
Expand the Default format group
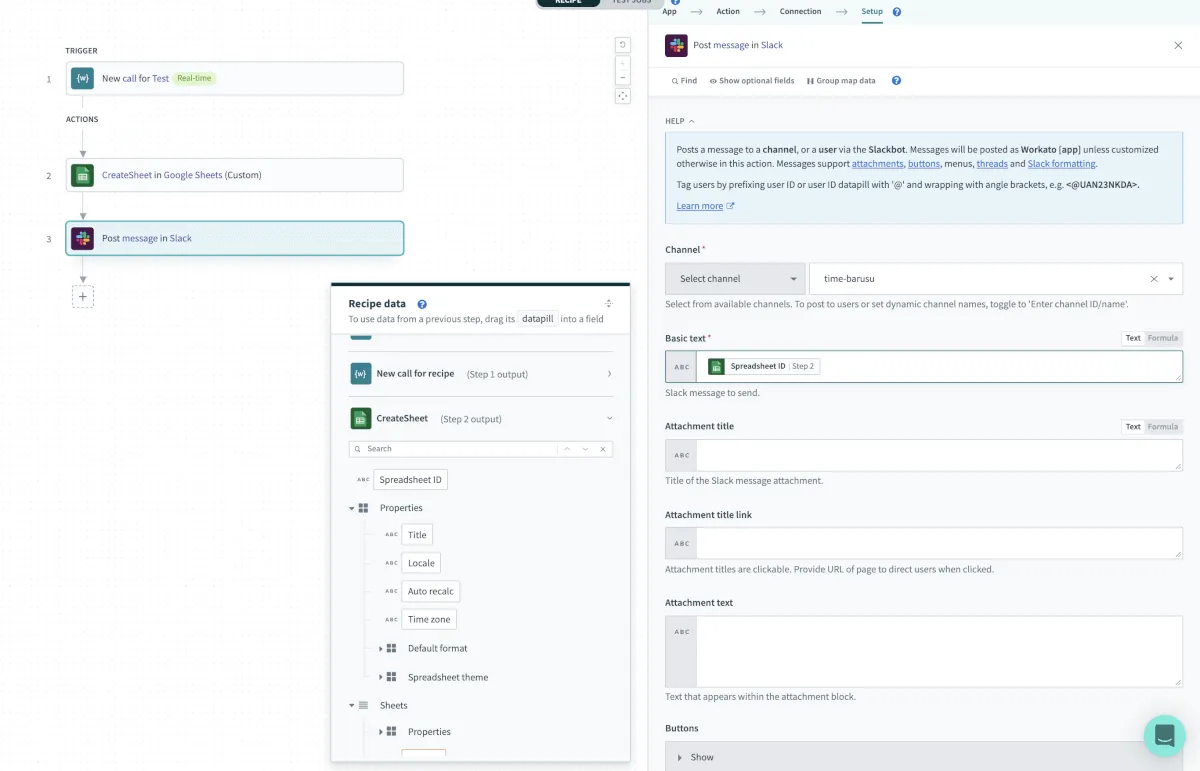(x=381, y=649)
